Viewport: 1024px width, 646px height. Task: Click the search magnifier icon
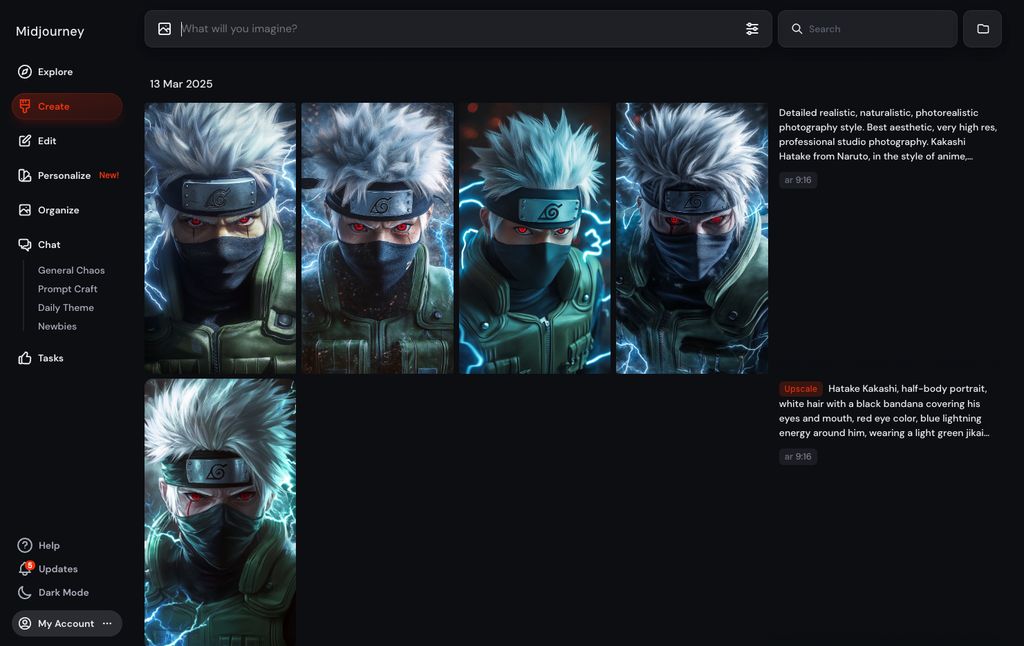[x=797, y=29]
